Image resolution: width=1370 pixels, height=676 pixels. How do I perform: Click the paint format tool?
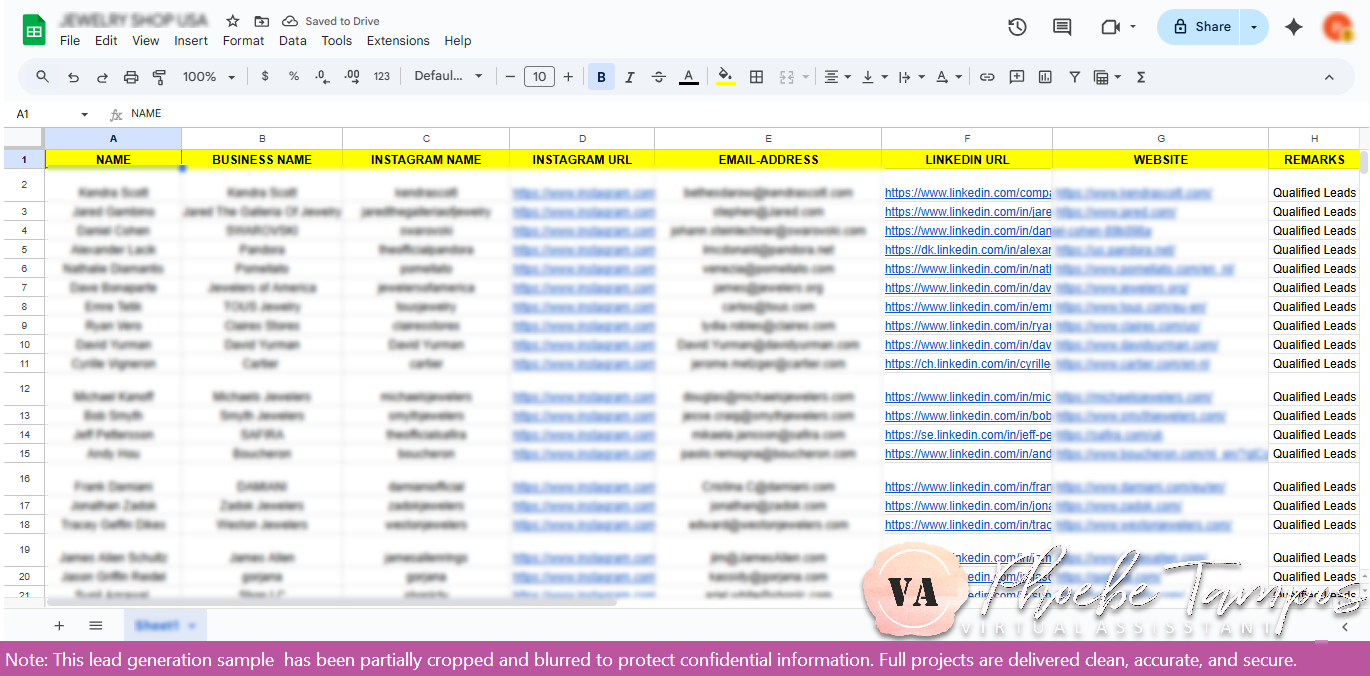(160, 76)
